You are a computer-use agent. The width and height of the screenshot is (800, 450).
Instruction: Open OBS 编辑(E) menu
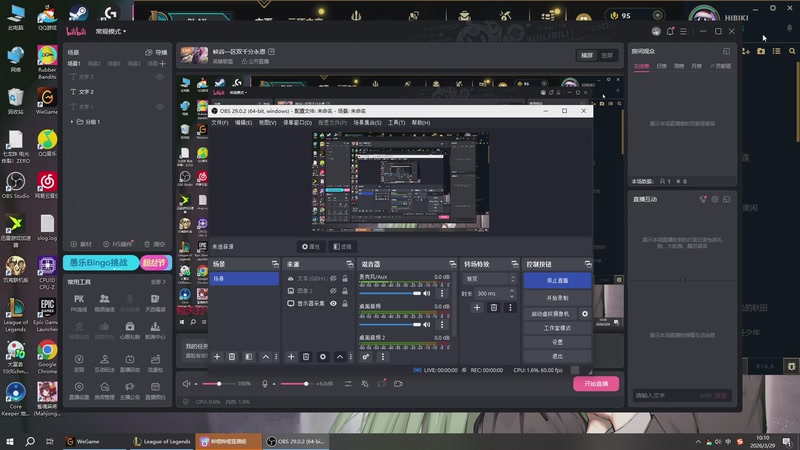point(243,122)
